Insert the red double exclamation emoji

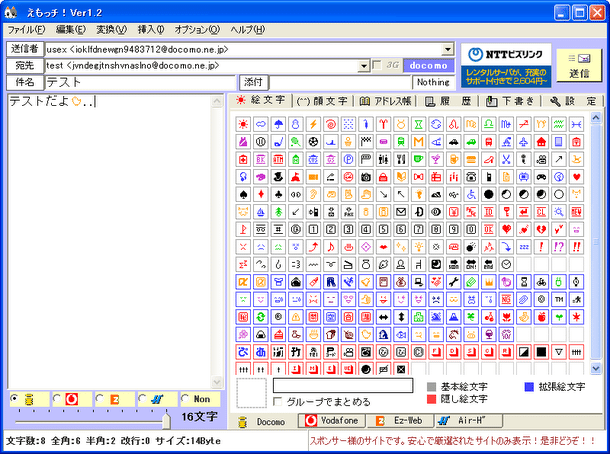coord(576,247)
